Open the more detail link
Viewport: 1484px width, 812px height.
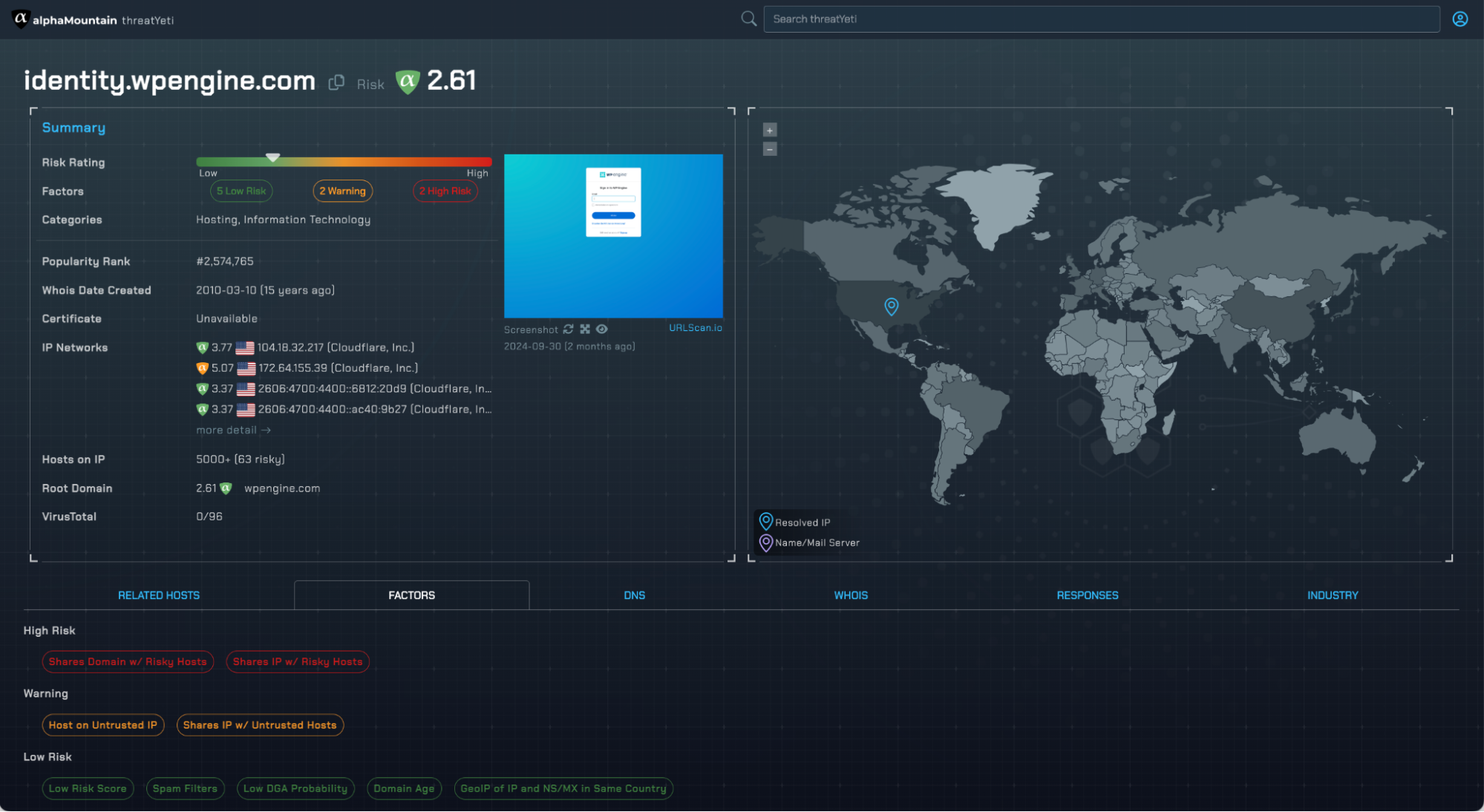pyautogui.click(x=233, y=430)
